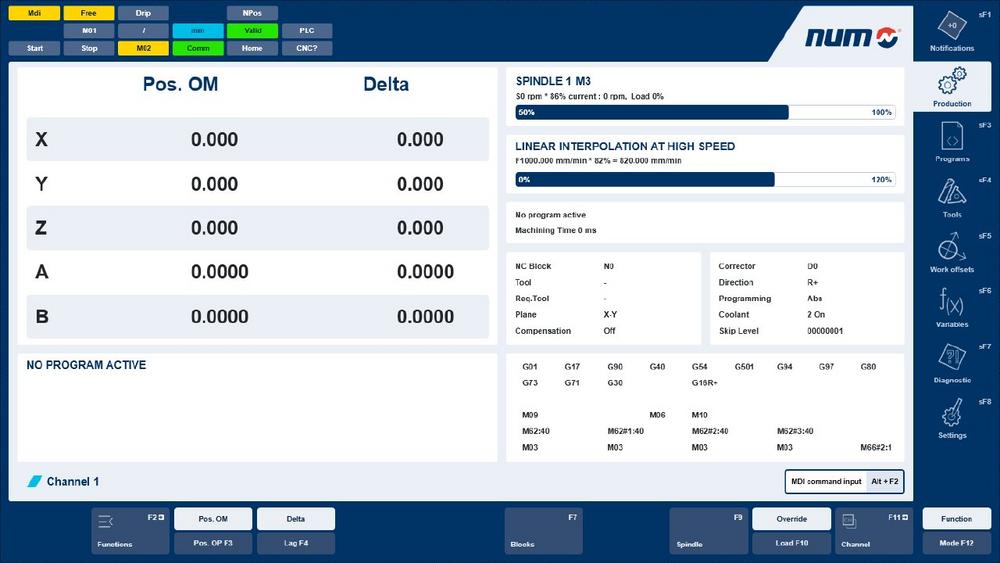Open the Programs file icon
The height and width of the screenshot is (563, 1000).
[x=952, y=136]
